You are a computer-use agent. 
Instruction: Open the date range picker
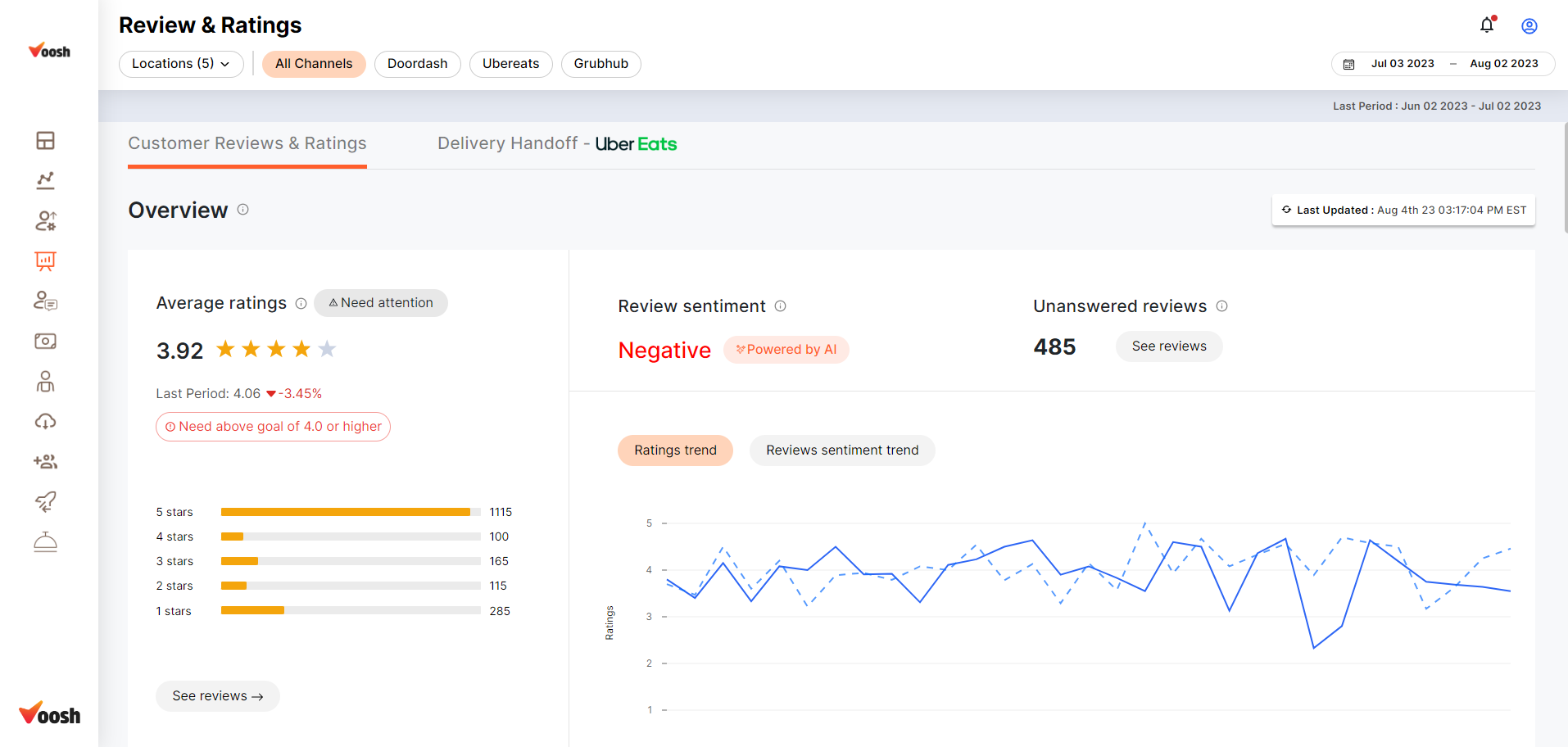coord(1443,64)
